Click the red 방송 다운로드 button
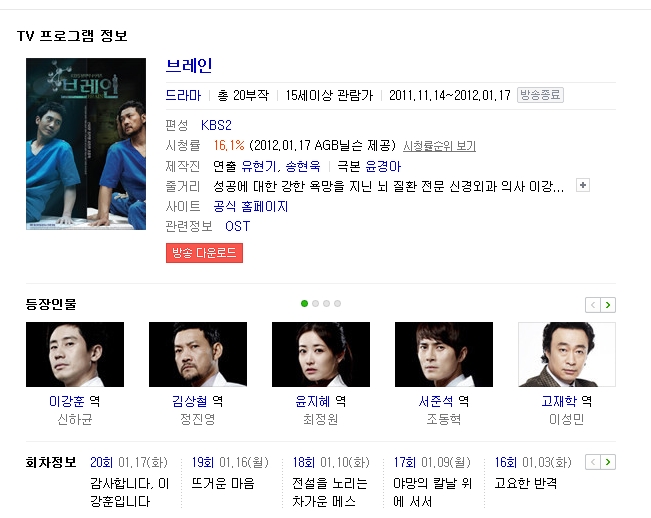The height and width of the screenshot is (518, 651). point(204,253)
